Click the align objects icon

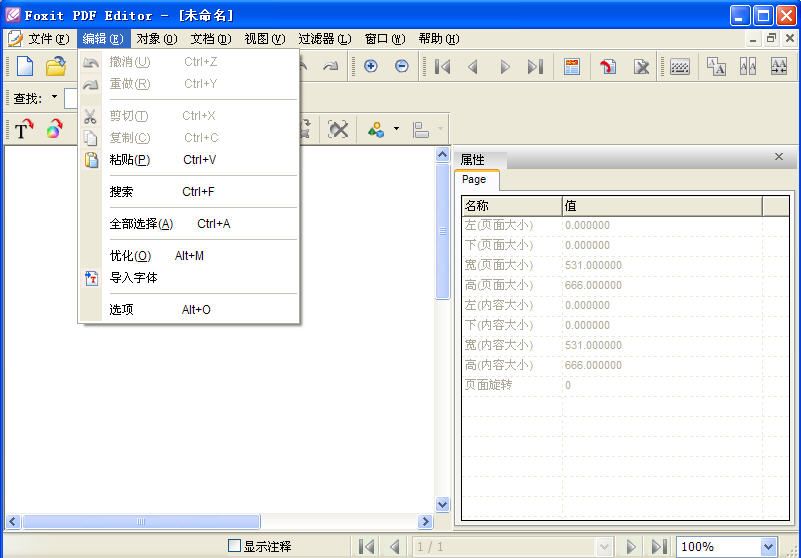421,130
